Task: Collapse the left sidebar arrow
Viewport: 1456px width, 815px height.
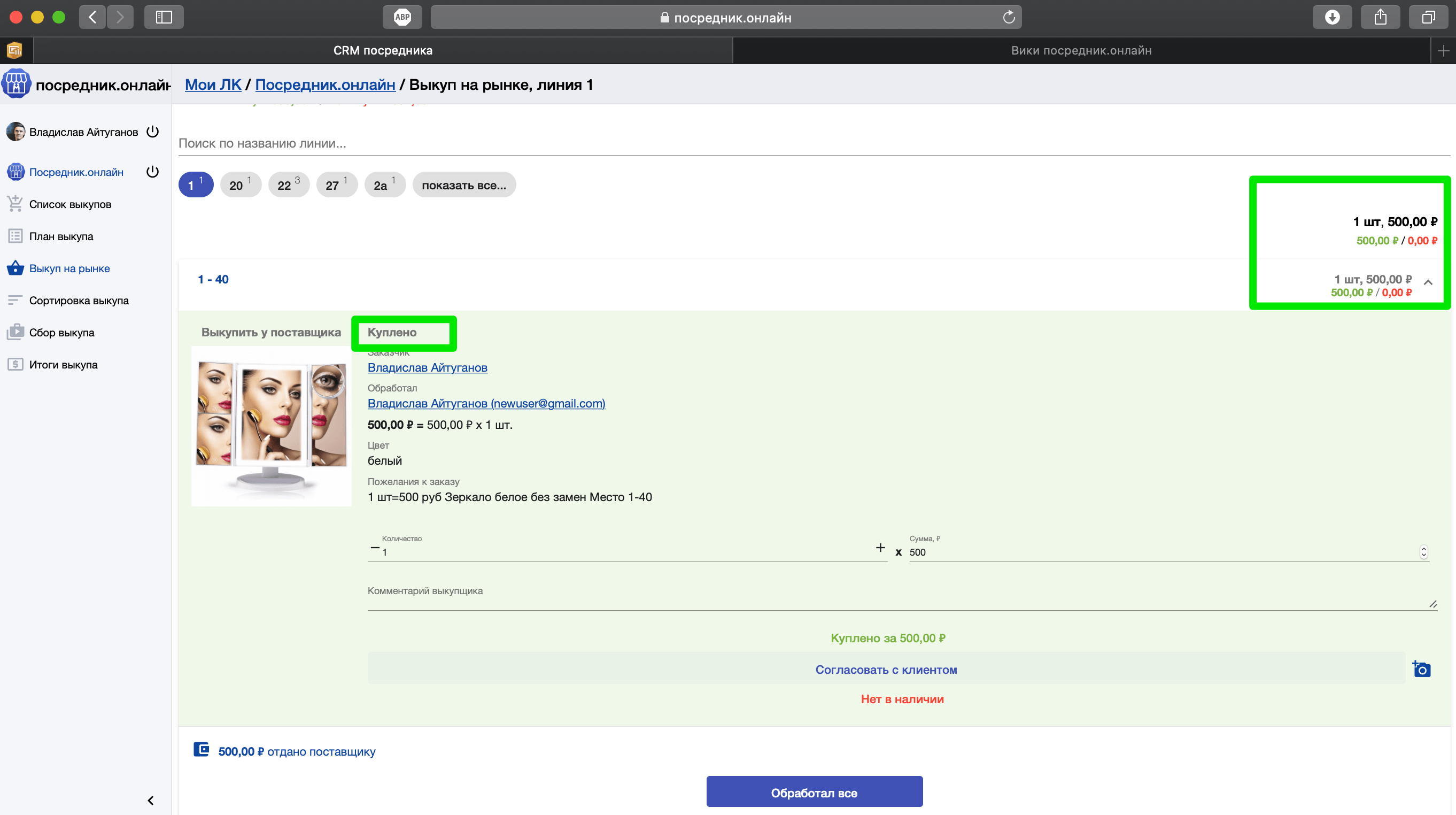Action: [150, 799]
